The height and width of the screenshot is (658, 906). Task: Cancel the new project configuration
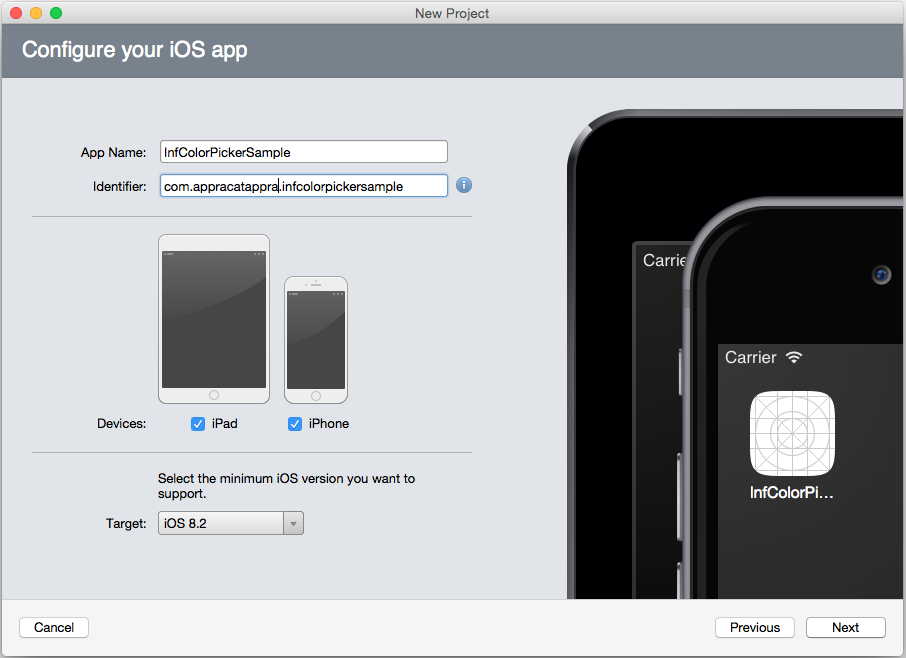(x=53, y=627)
